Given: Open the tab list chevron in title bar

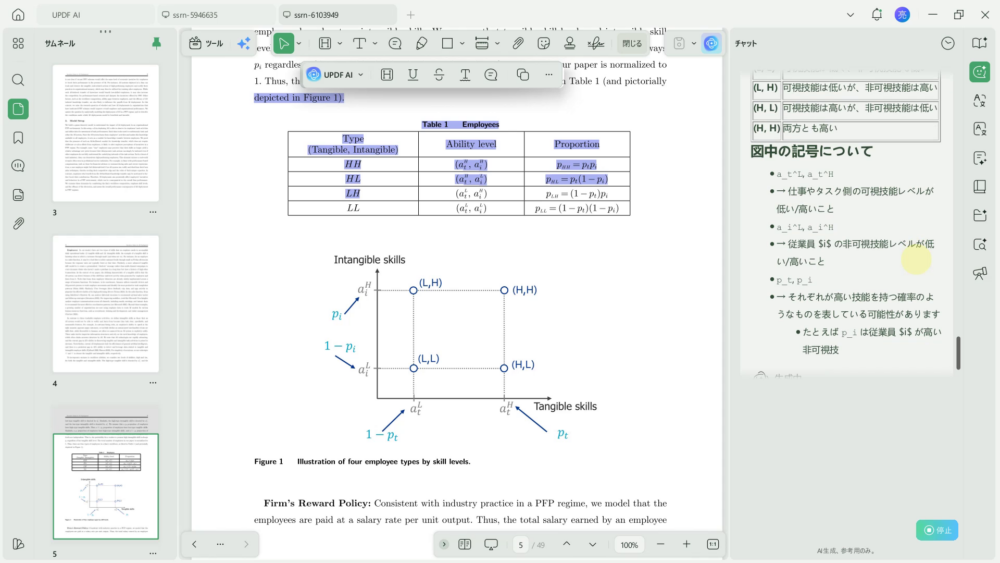Looking at the screenshot, I should (x=850, y=15).
